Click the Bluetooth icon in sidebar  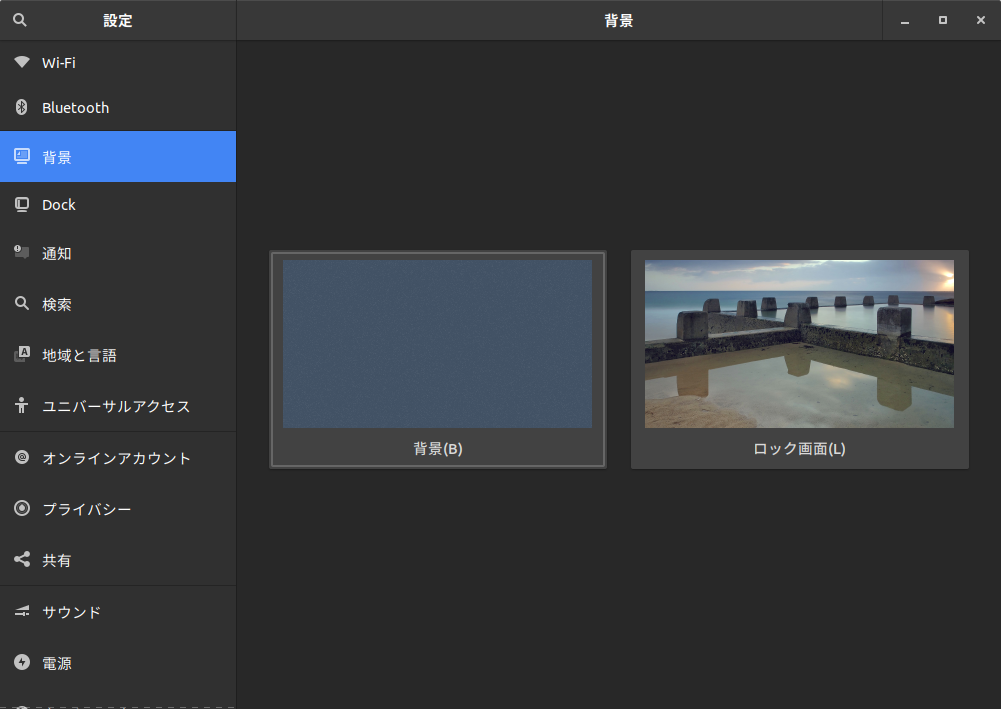[x=22, y=107]
